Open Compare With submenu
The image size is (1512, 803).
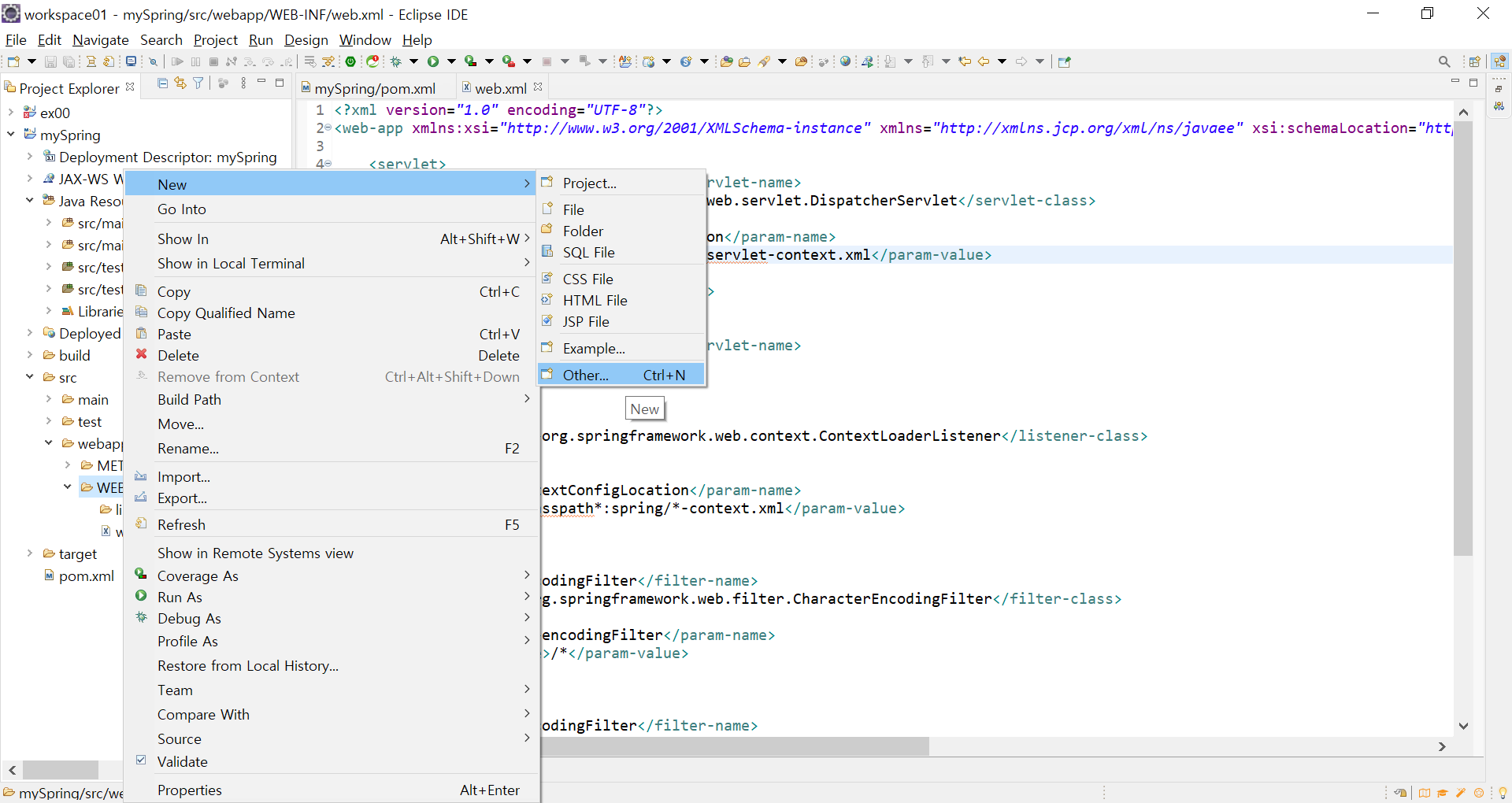(332, 714)
